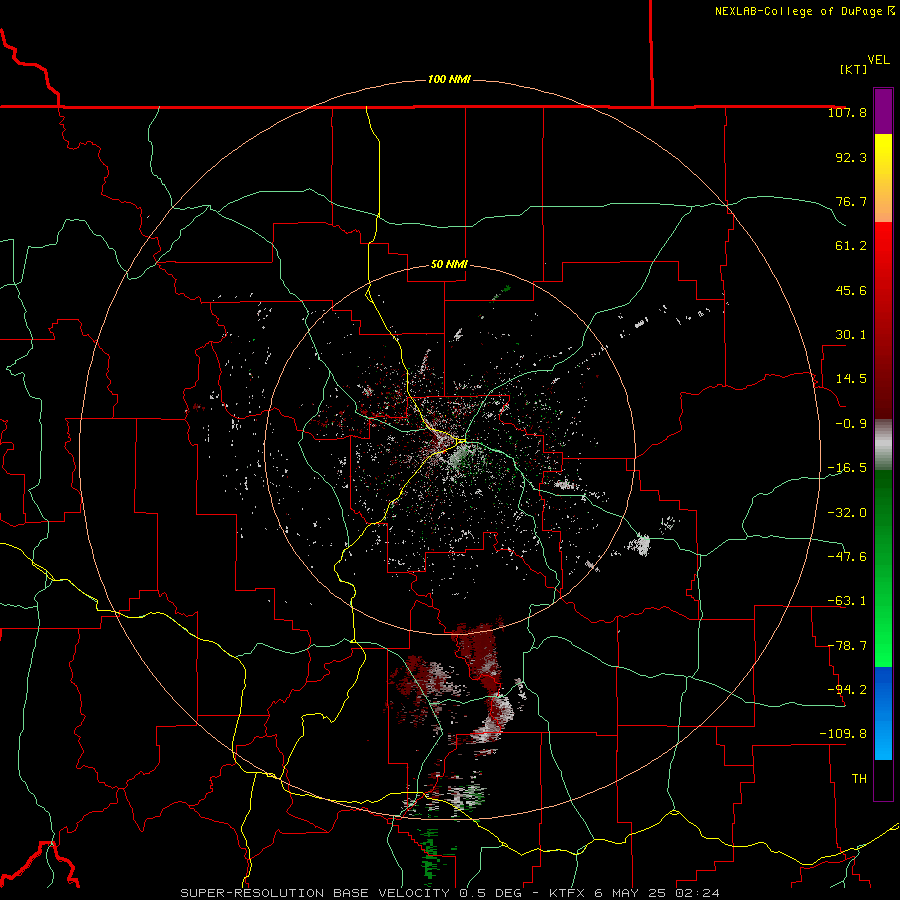Click the [KT] units label
Viewport: 900px width, 900px height.
[x=854, y=69]
